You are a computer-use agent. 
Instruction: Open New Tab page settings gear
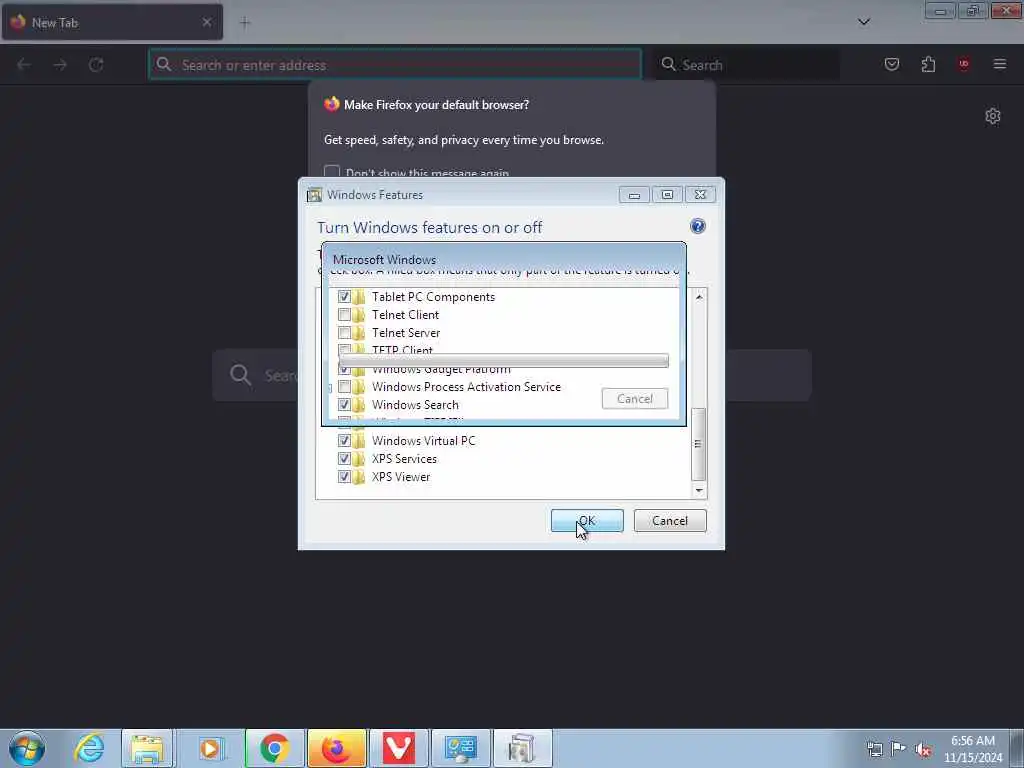click(993, 116)
